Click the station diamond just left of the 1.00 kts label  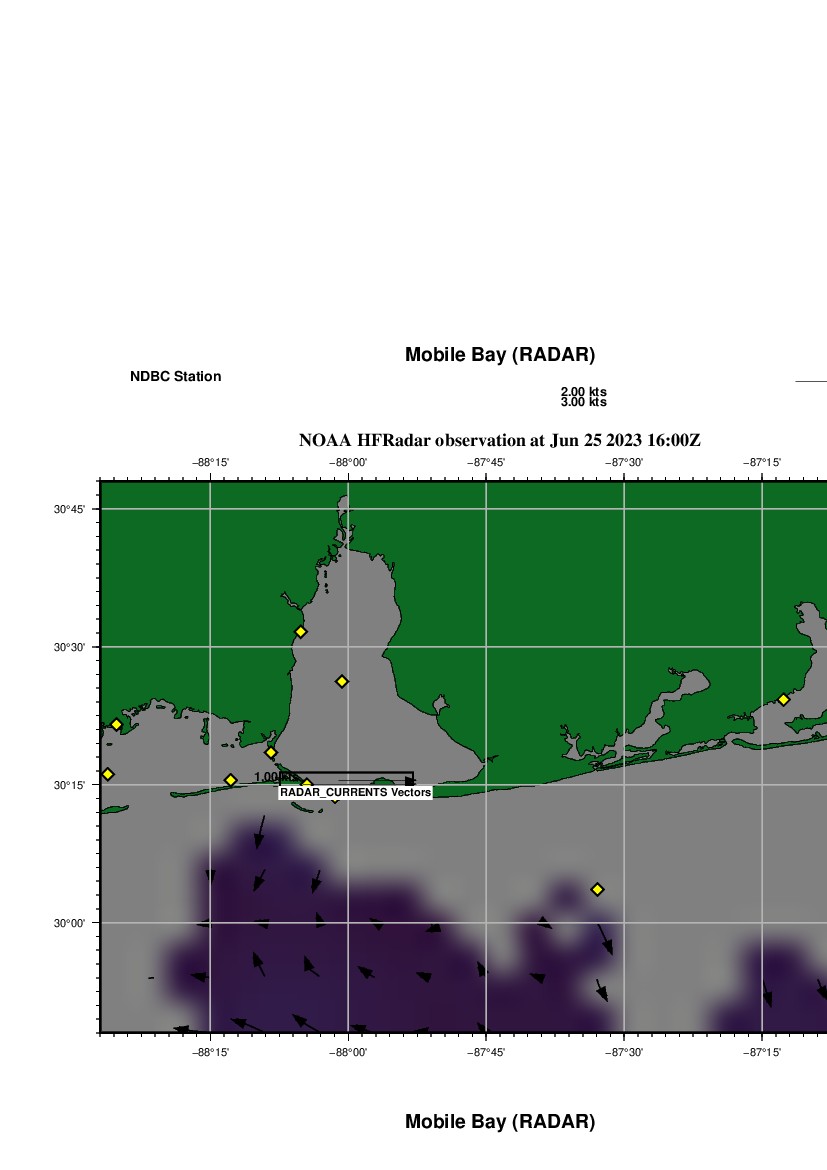coord(230,780)
